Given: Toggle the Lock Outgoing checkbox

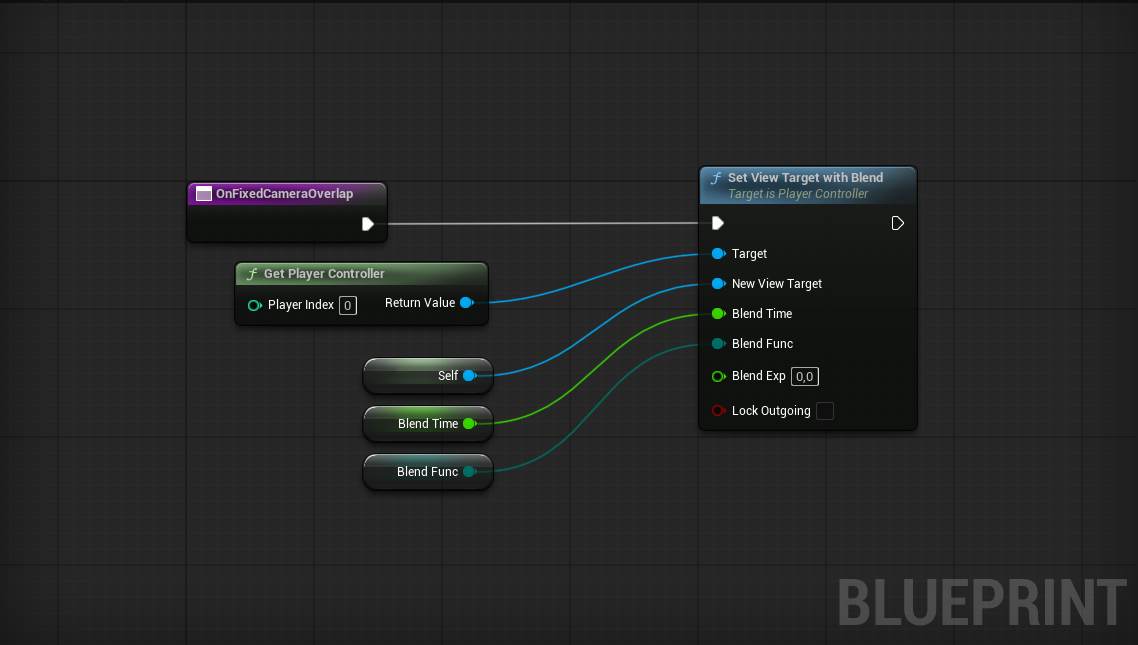Looking at the screenshot, I should (825, 411).
